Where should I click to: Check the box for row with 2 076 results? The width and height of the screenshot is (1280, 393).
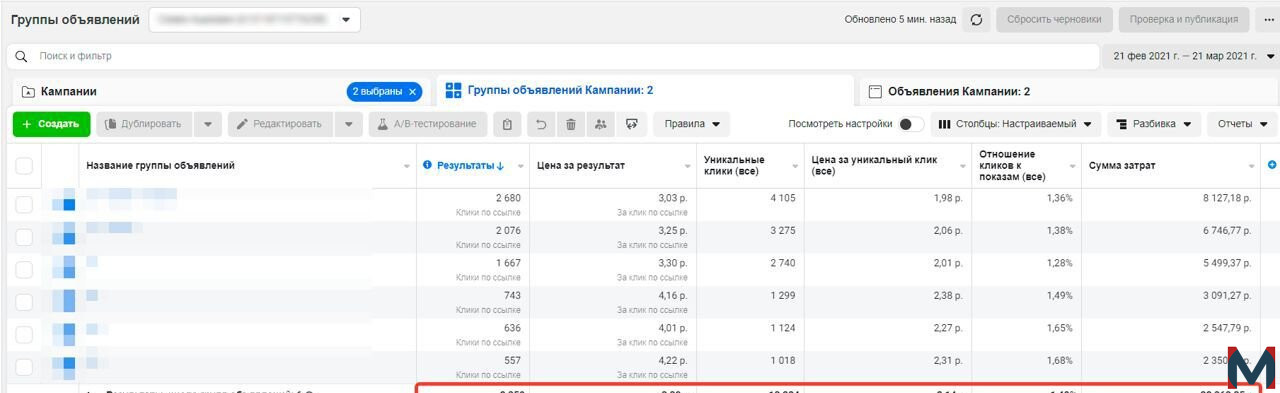(24, 238)
